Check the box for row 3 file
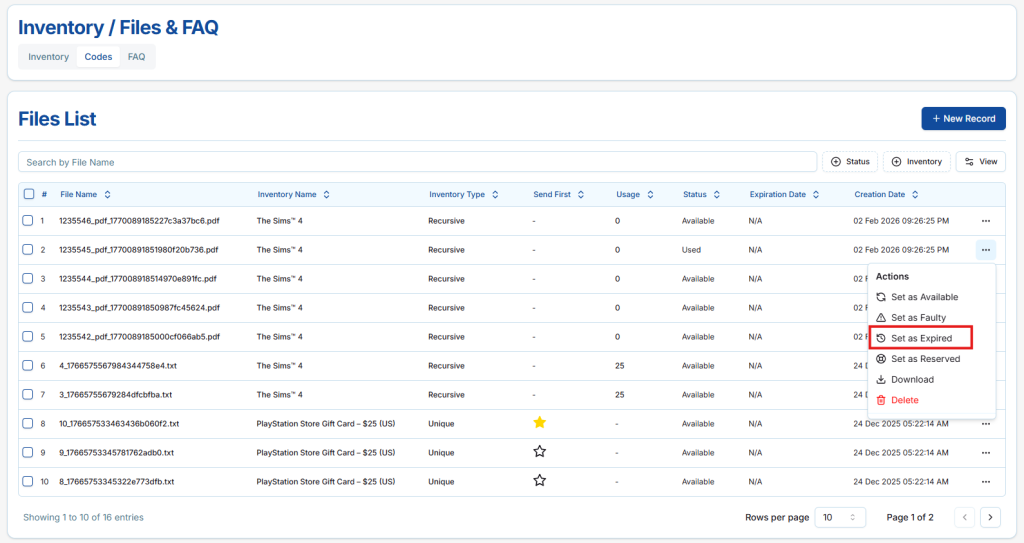Image resolution: width=1024 pixels, height=543 pixels. coord(28,279)
